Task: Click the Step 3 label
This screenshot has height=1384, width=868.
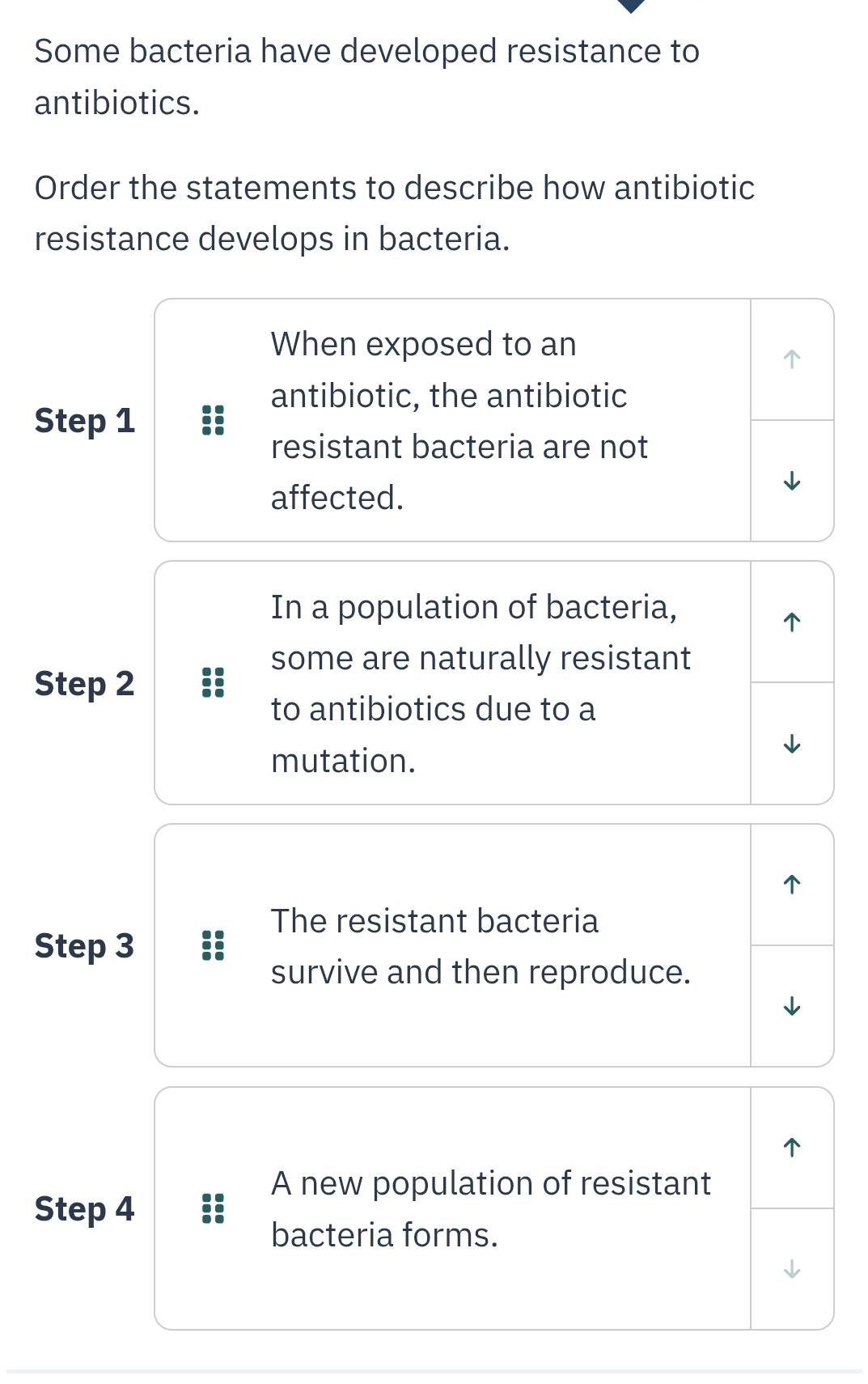Action: (x=84, y=946)
